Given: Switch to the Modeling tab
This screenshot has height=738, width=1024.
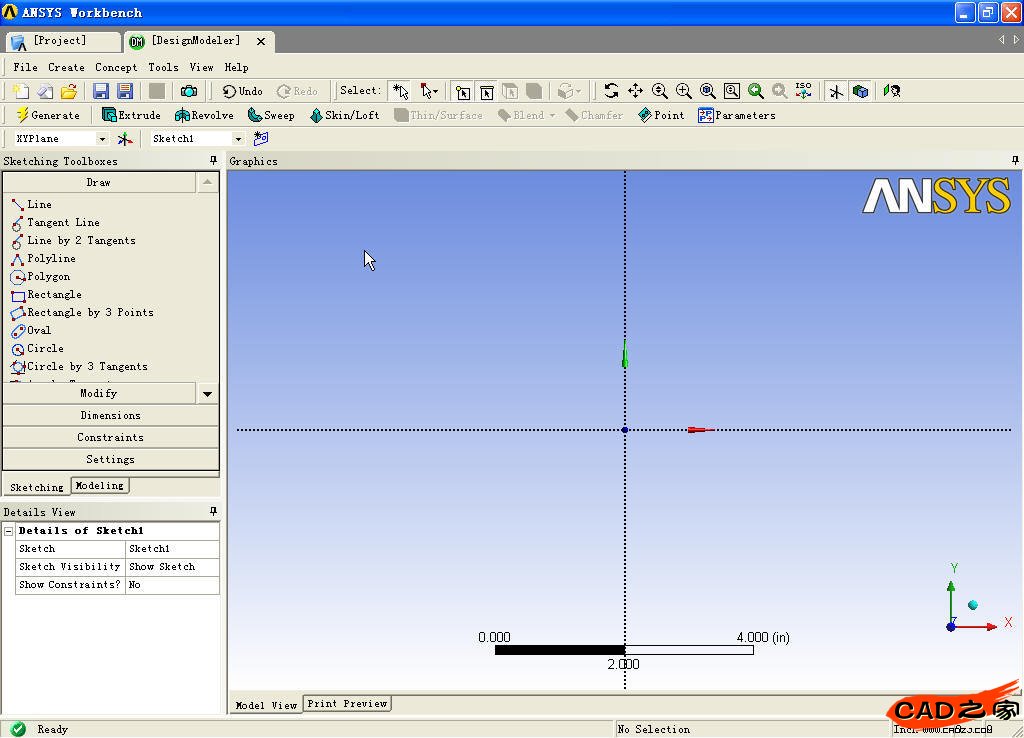Looking at the screenshot, I should (x=99, y=485).
